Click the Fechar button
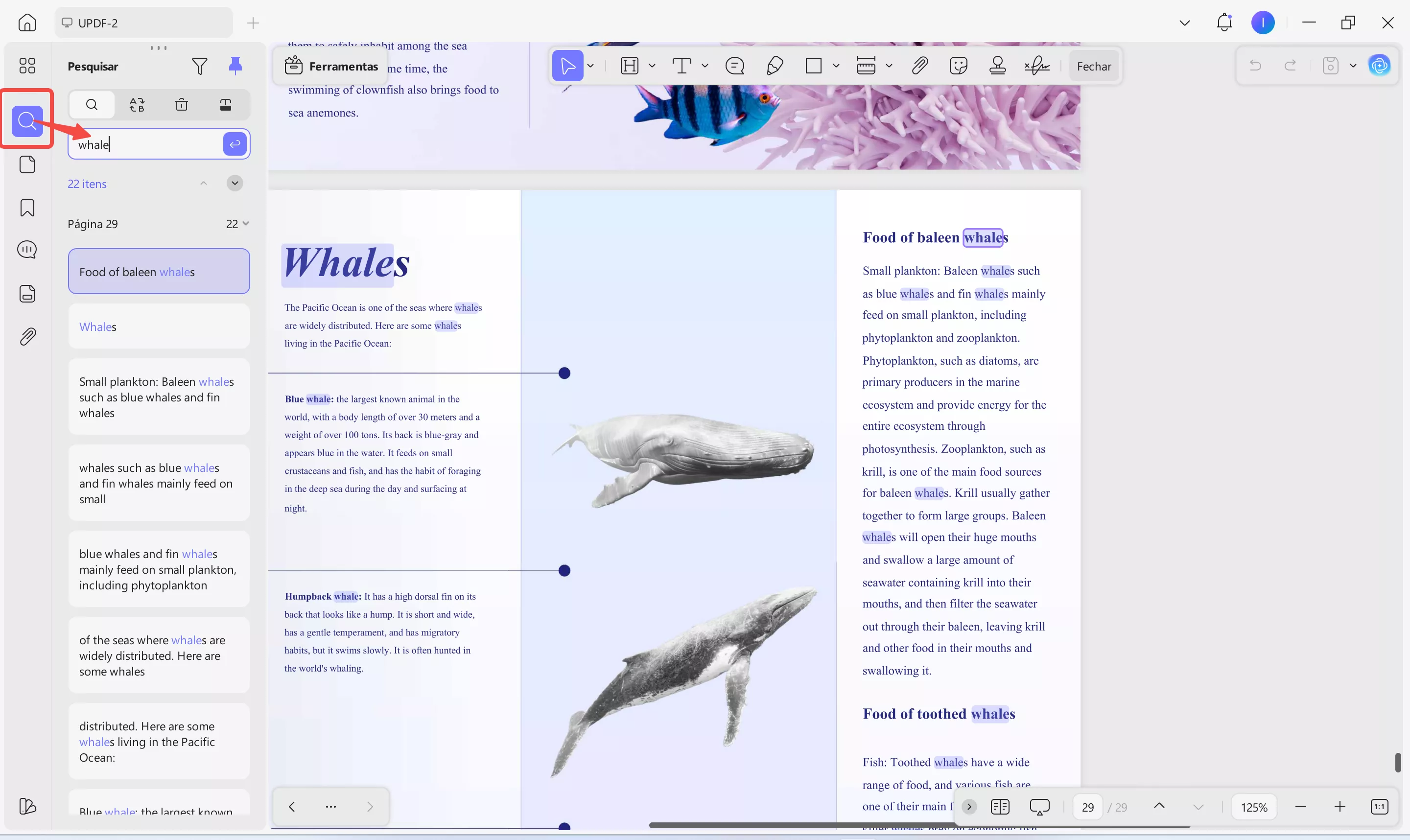This screenshot has width=1410, height=840. coord(1094,66)
